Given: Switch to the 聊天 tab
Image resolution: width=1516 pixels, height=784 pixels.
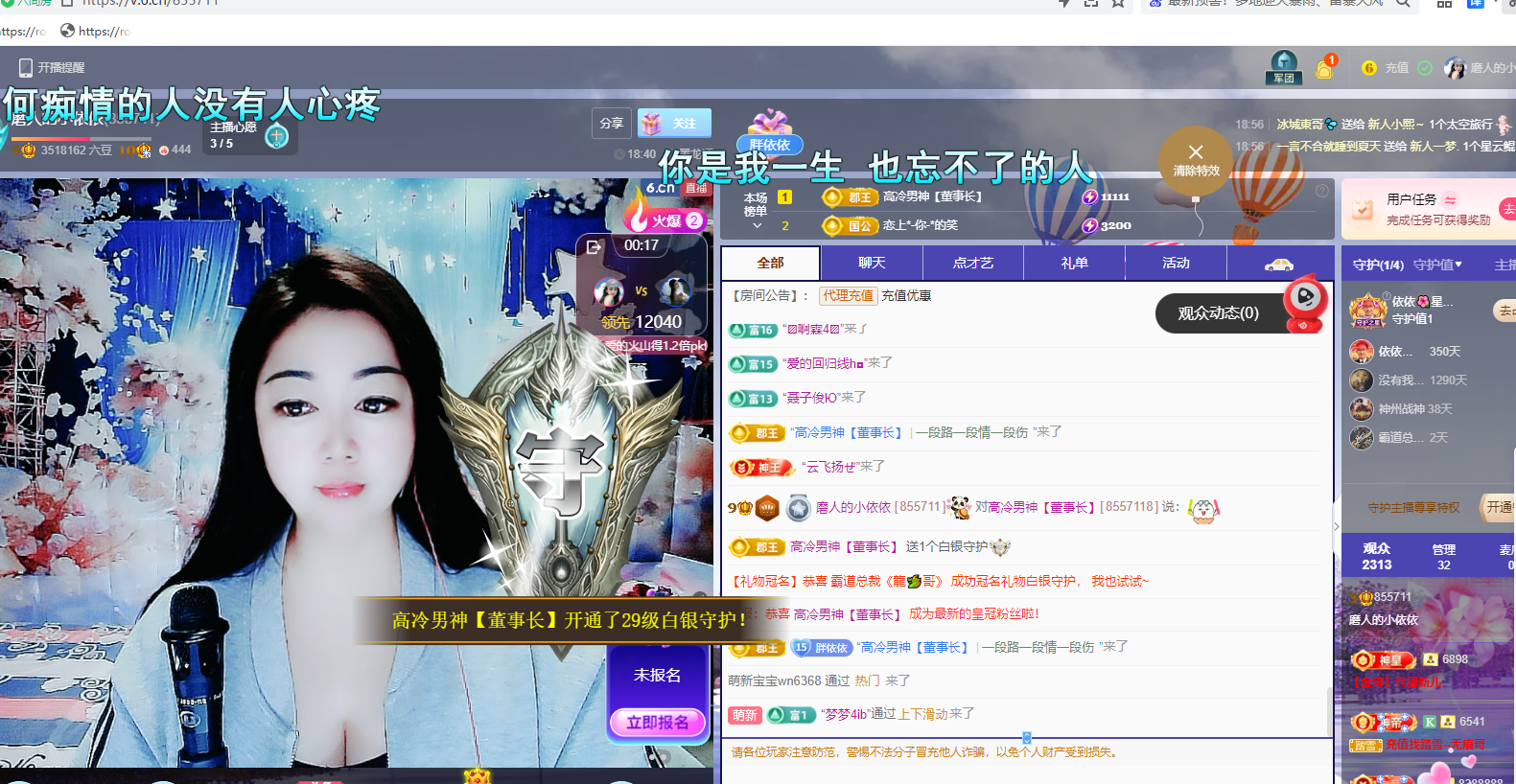Looking at the screenshot, I should tap(872, 263).
